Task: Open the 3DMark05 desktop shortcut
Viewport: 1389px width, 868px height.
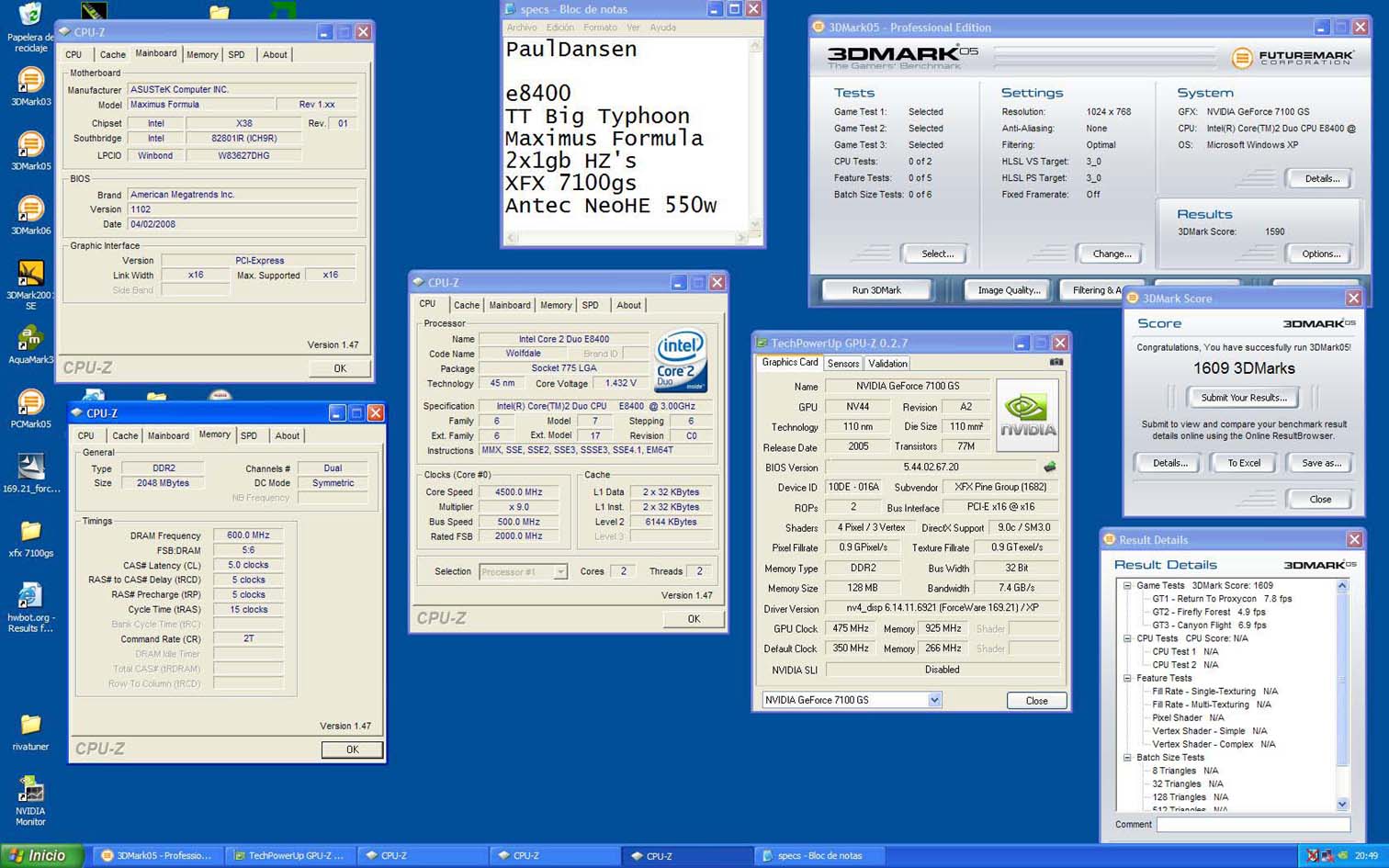Action: tap(30, 152)
